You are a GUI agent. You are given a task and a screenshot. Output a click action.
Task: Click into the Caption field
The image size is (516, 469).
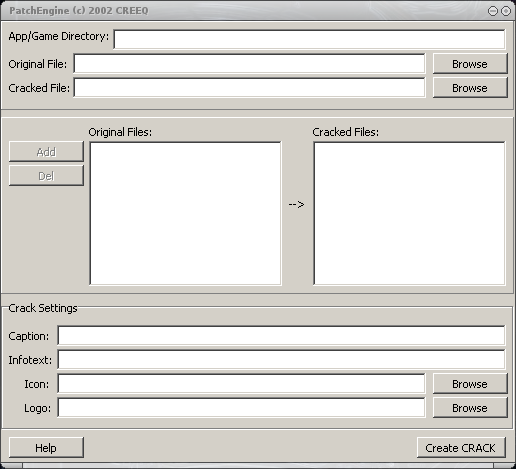click(x=281, y=335)
